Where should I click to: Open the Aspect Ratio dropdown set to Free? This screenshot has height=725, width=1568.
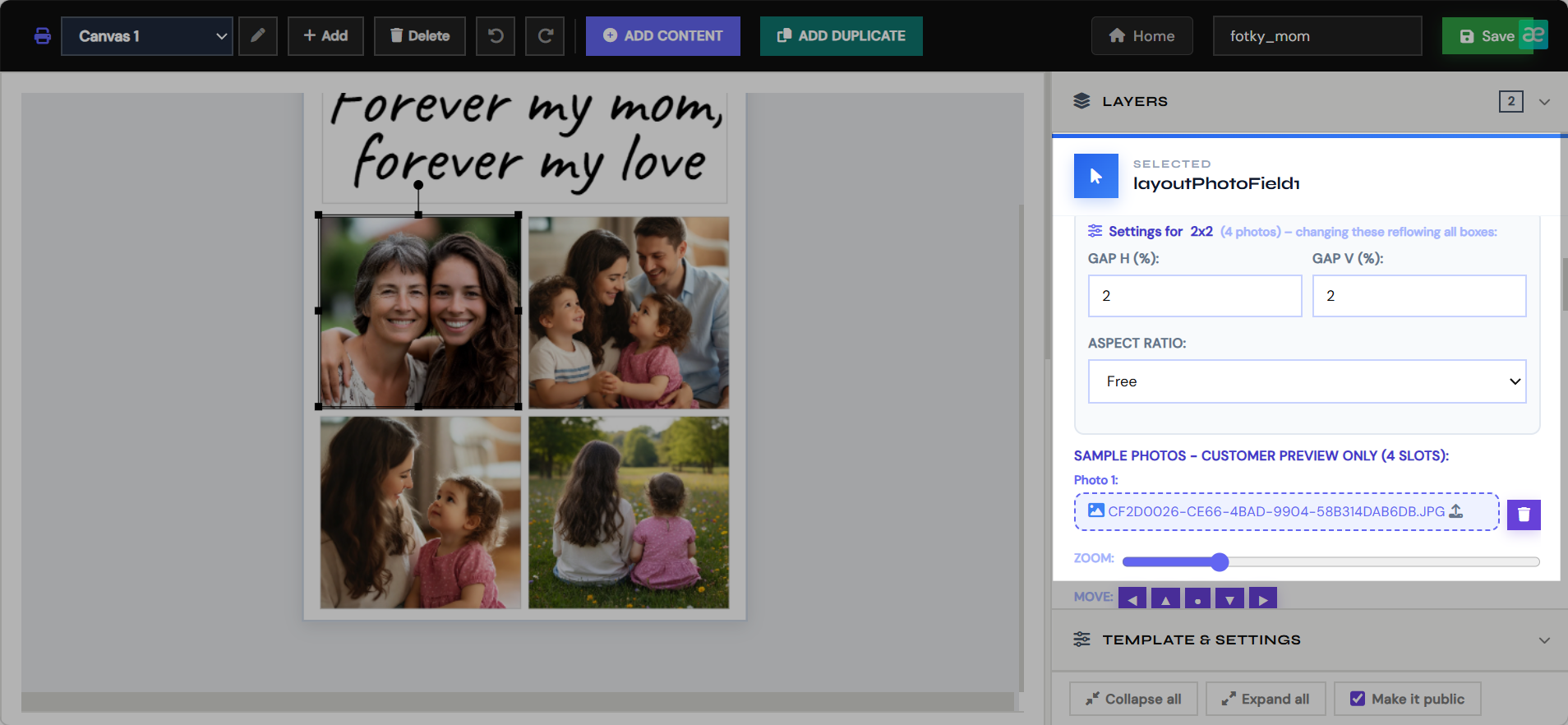1307,381
